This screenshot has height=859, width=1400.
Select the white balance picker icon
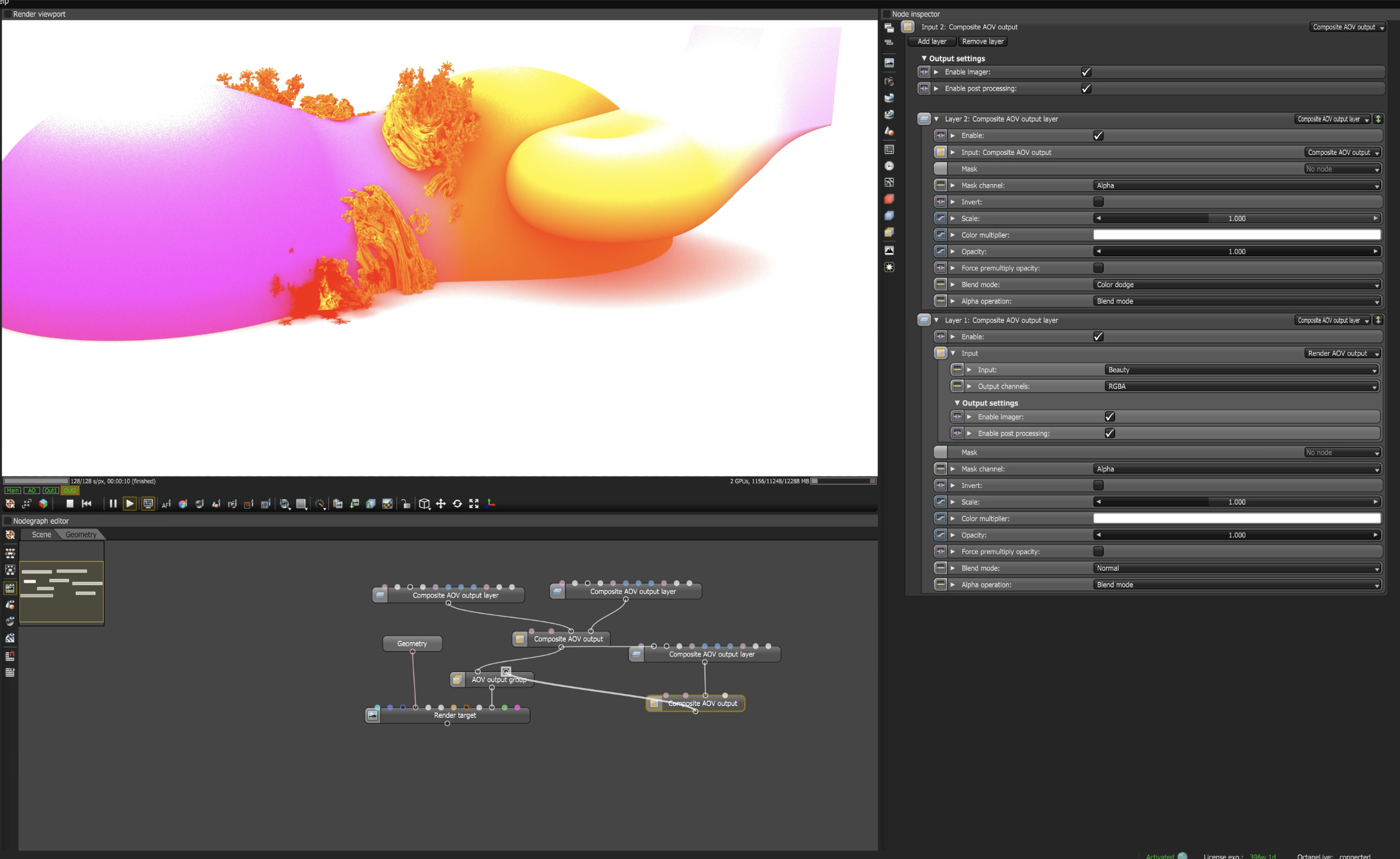coord(183,504)
